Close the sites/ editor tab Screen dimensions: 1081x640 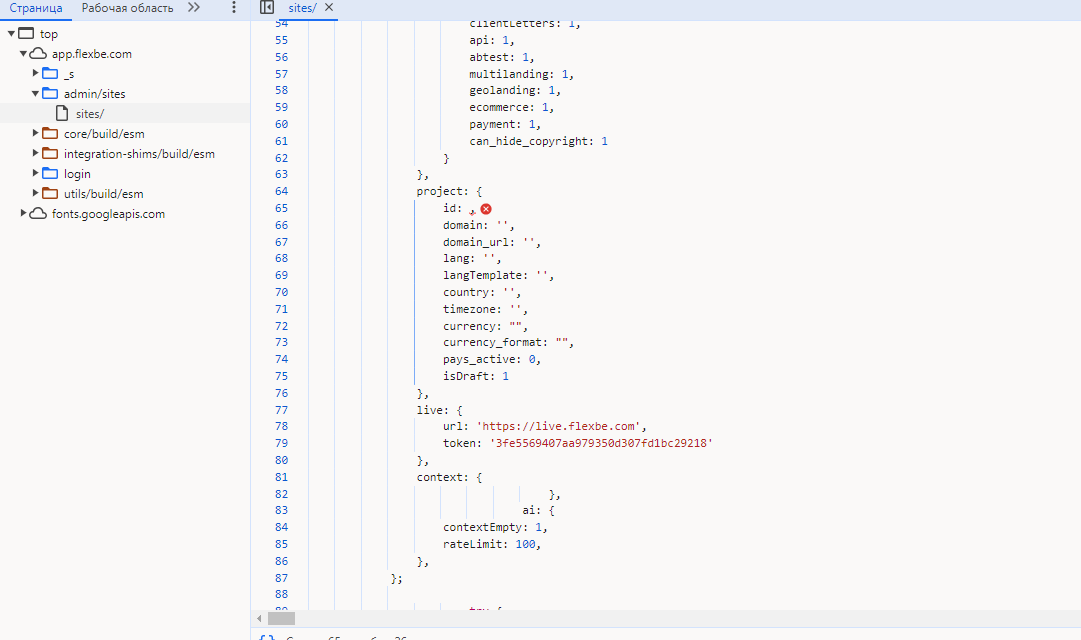pos(329,8)
